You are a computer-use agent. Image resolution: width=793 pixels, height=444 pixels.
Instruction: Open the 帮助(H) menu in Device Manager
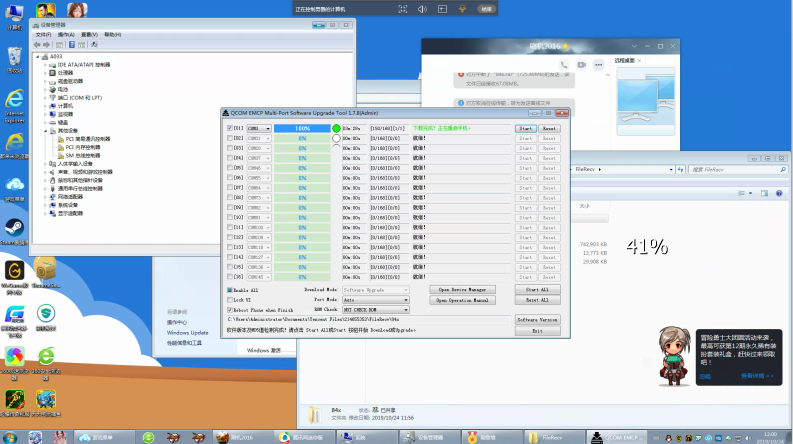point(112,34)
